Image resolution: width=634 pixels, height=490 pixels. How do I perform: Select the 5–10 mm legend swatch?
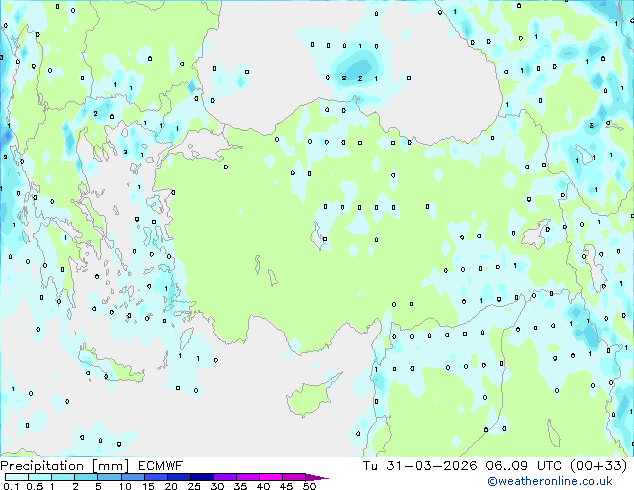(109, 477)
